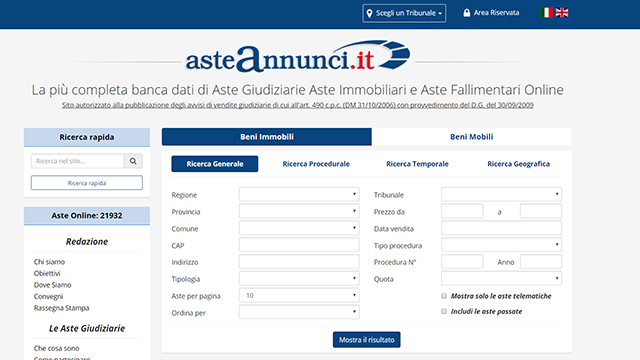Click the Prezzo da minimum field
640x360 pixels.
[x=462, y=211]
